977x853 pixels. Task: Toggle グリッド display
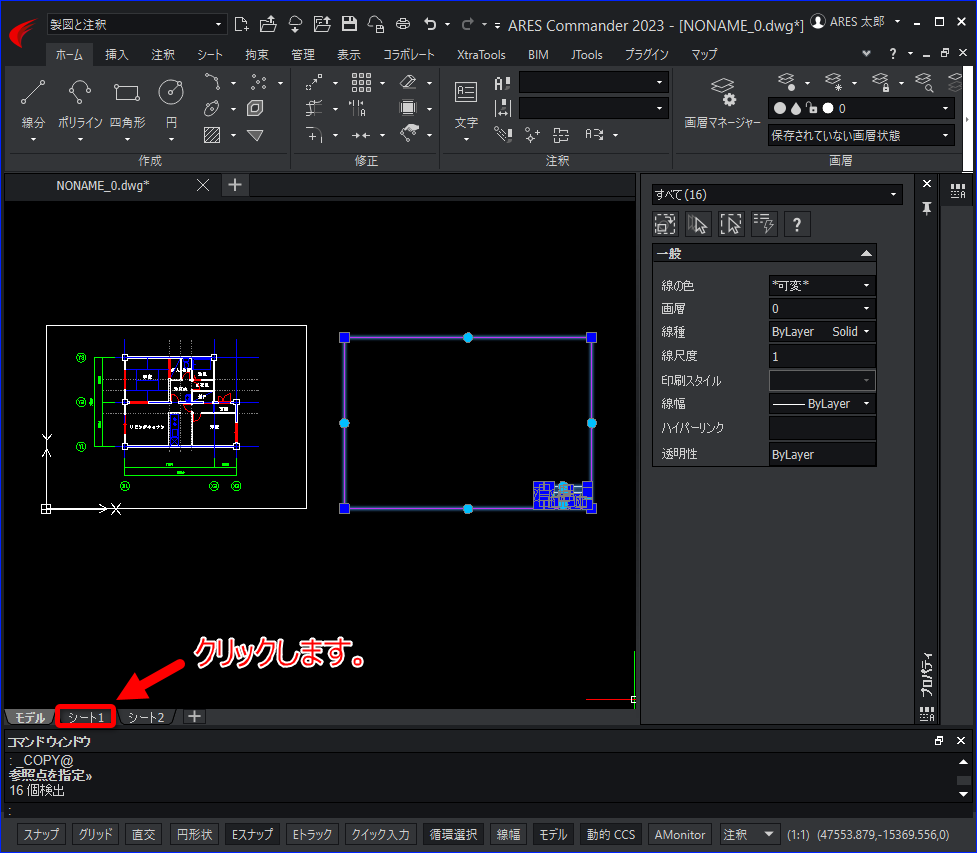point(95,834)
